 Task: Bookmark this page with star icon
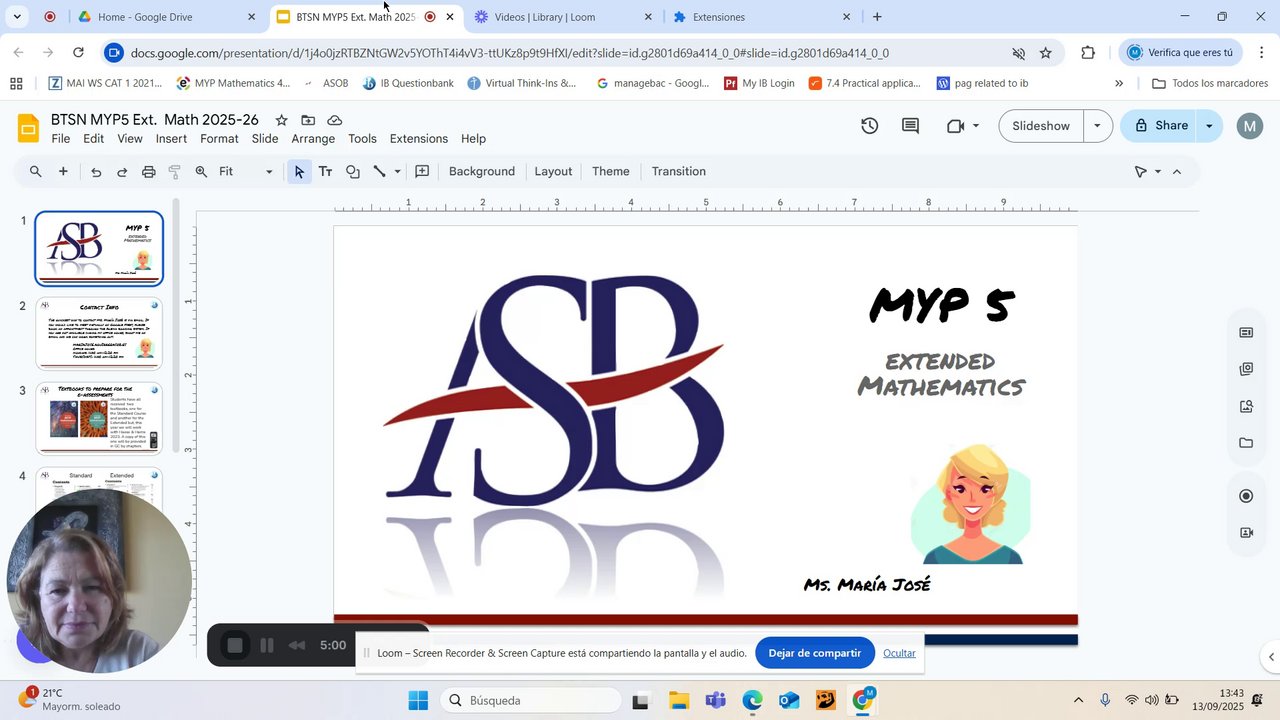coord(1046,53)
